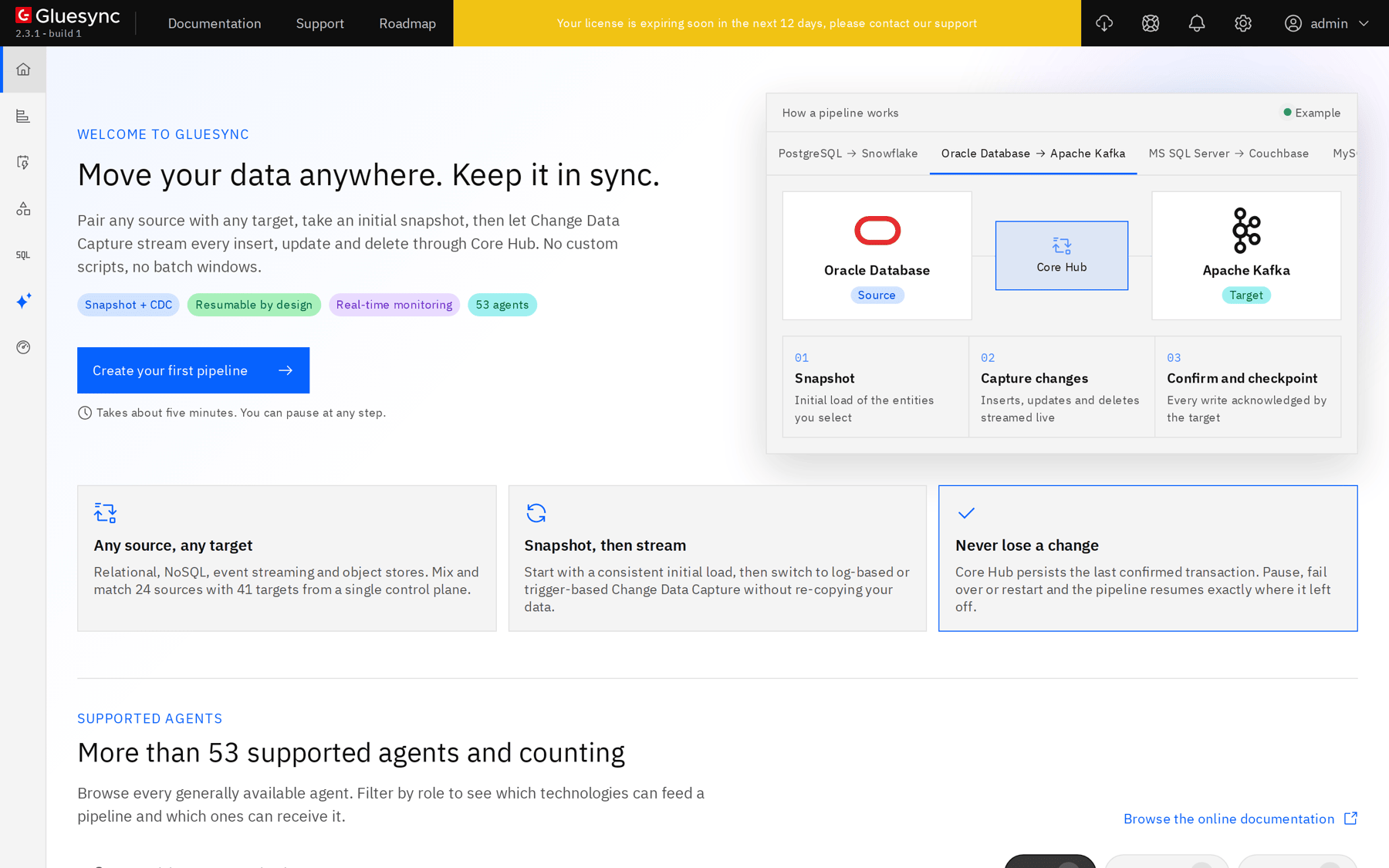Click the Gluesync logo
Screen dimensions: 1389x868
point(68,15)
